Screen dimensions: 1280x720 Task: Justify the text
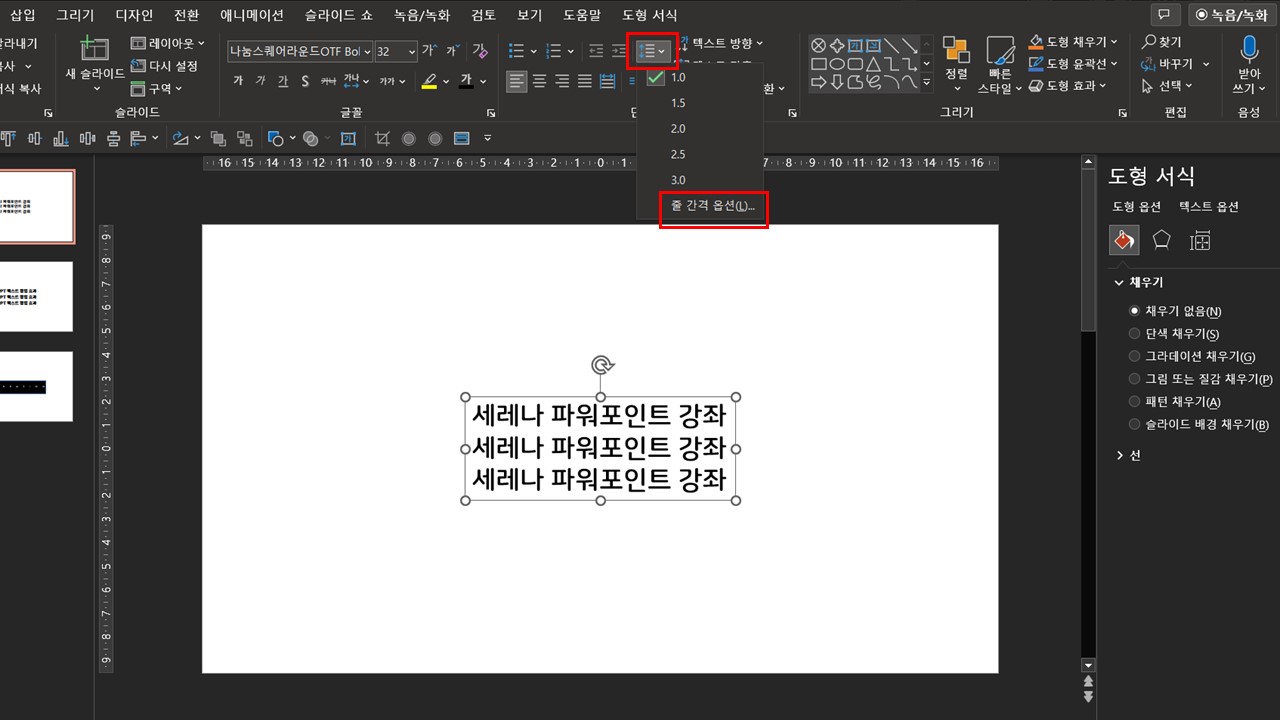click(x=584, y=81)
